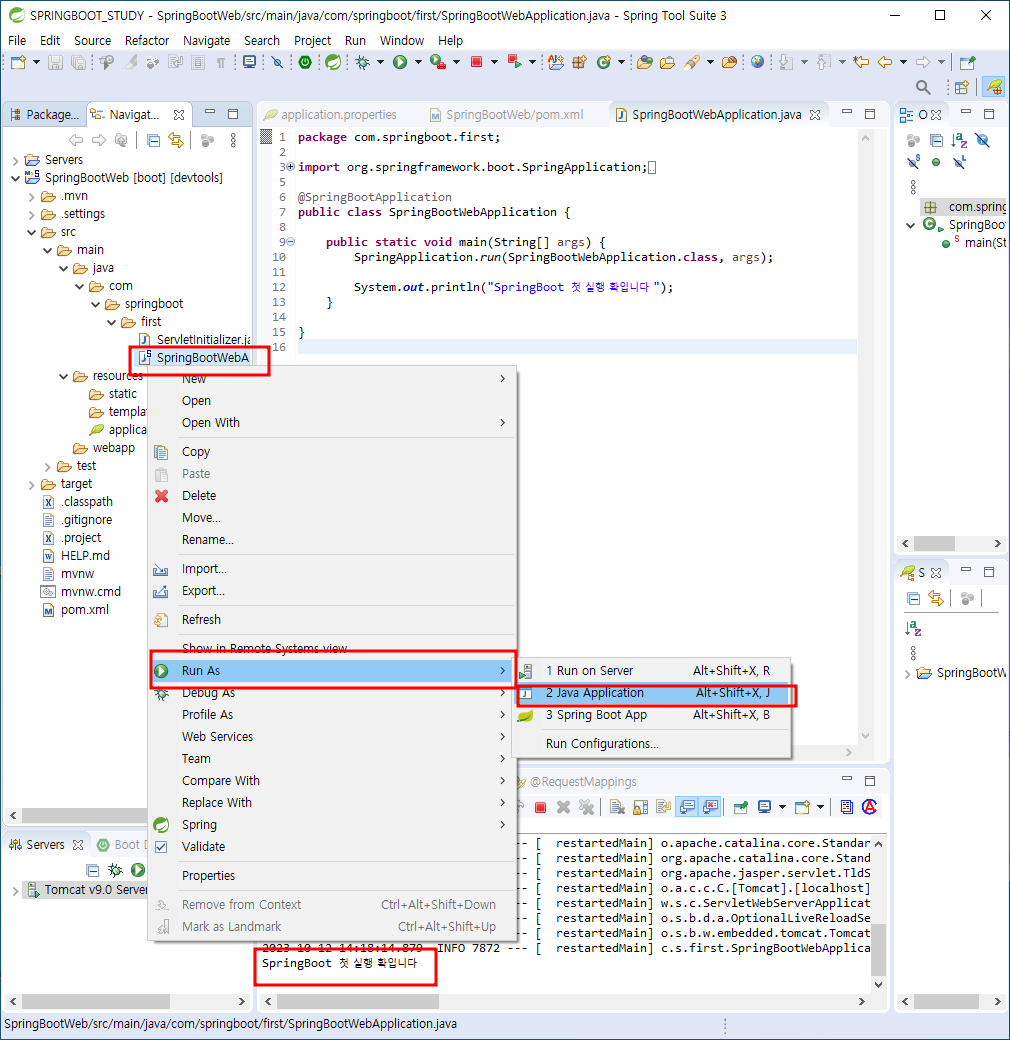Click the Boot Dashboard icon in toolbar
The height and width of the screenshot is (1040, 1010).
tap(305, 62)
